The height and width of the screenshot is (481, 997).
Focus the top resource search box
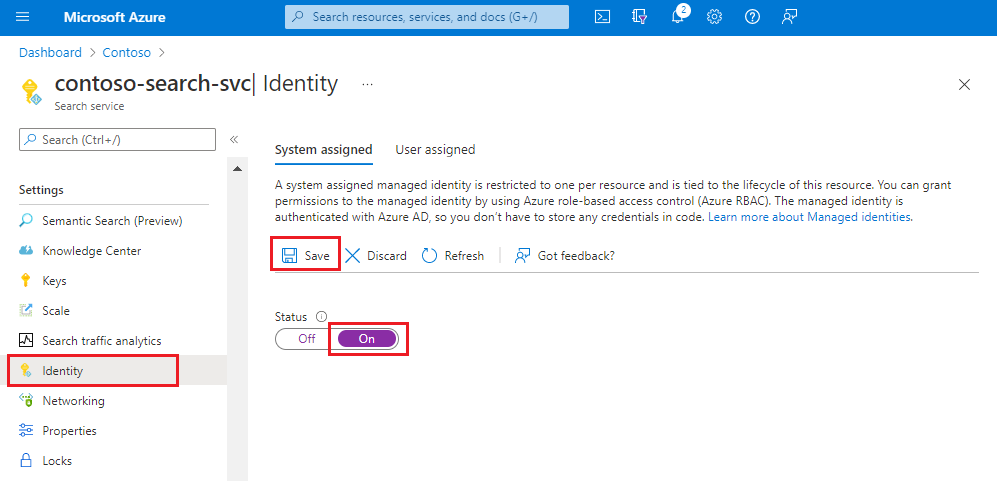point(427,17)
